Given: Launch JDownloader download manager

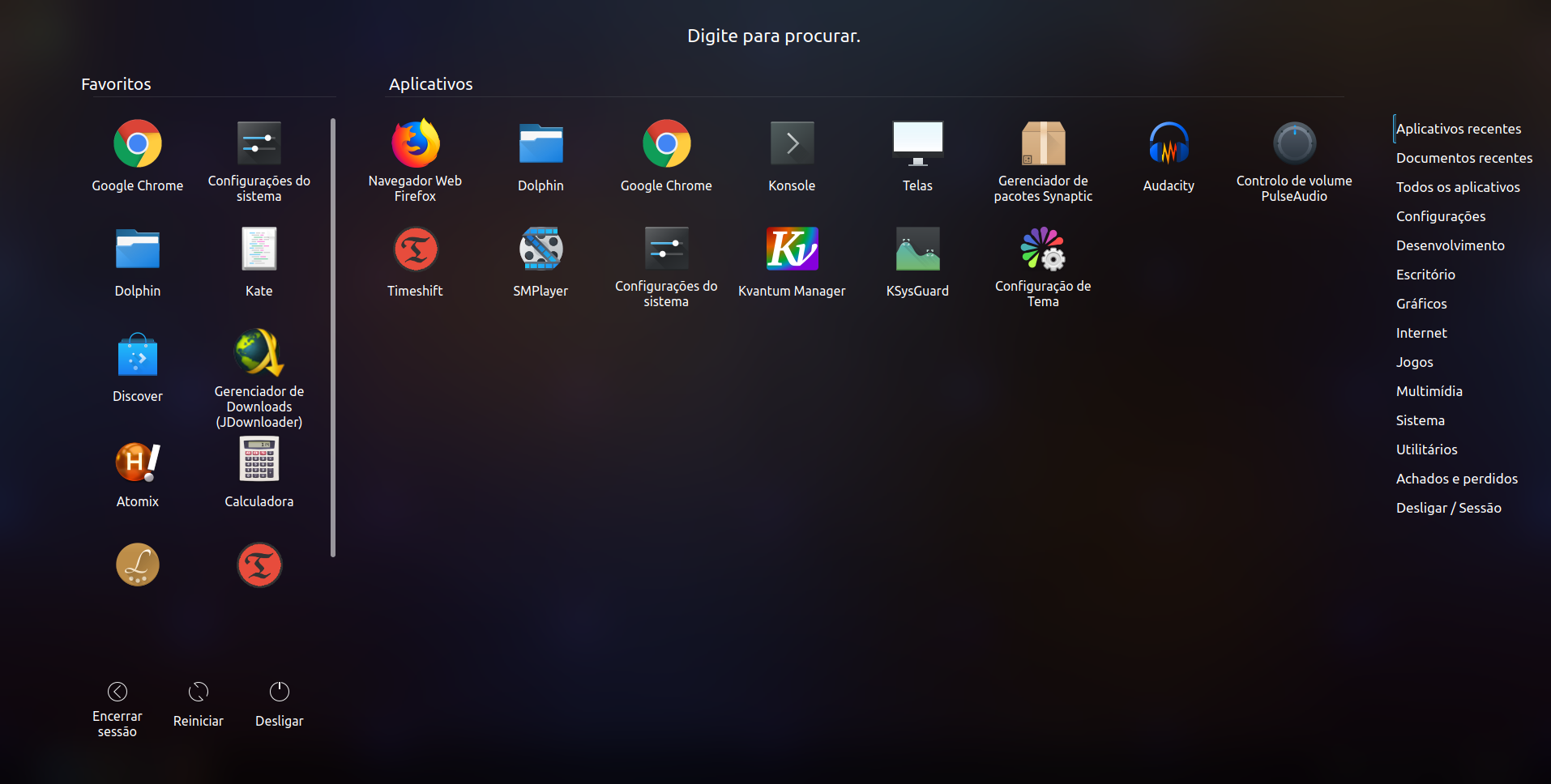Looking at the screenshot, I should (x=259, y=377).
